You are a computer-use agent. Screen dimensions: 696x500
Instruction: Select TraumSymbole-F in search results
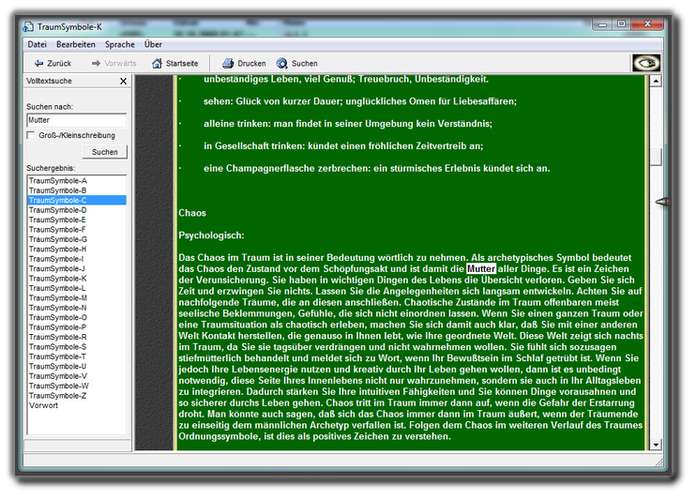click(x=57, y=230)
